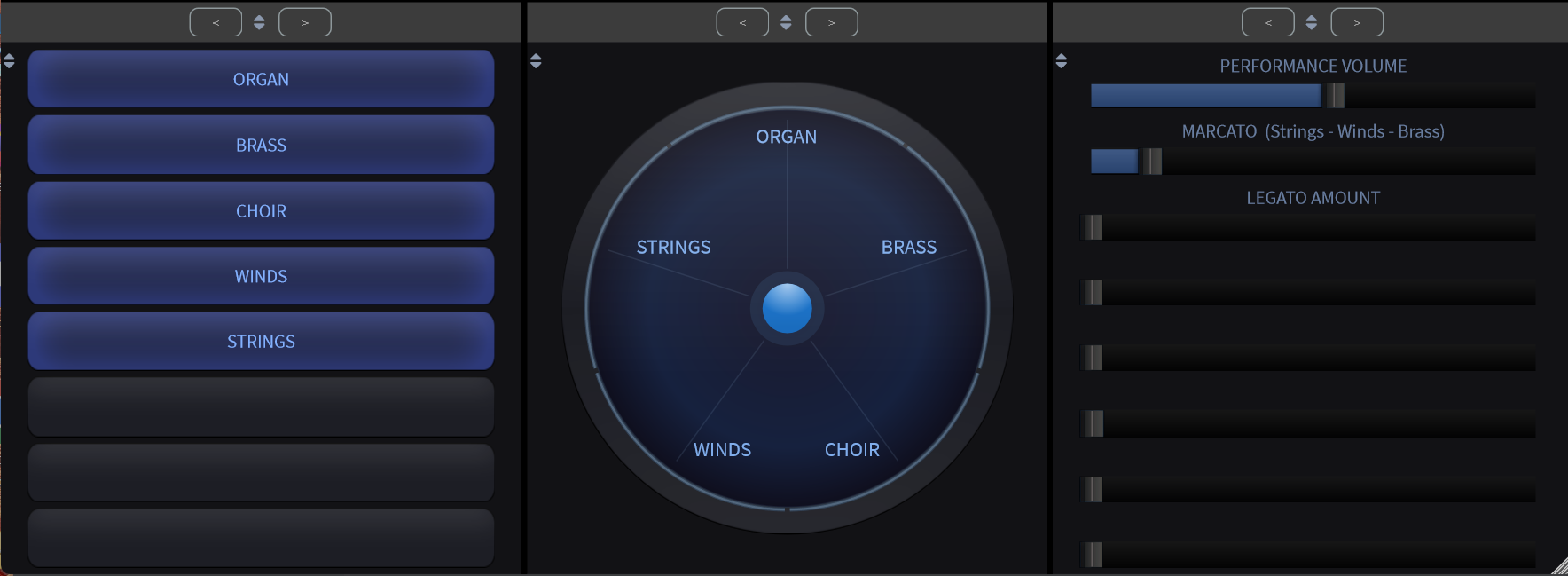Click the previous arrow above the right panel
This screenshot has width=1568, height=576.
tap(1267, 22)
